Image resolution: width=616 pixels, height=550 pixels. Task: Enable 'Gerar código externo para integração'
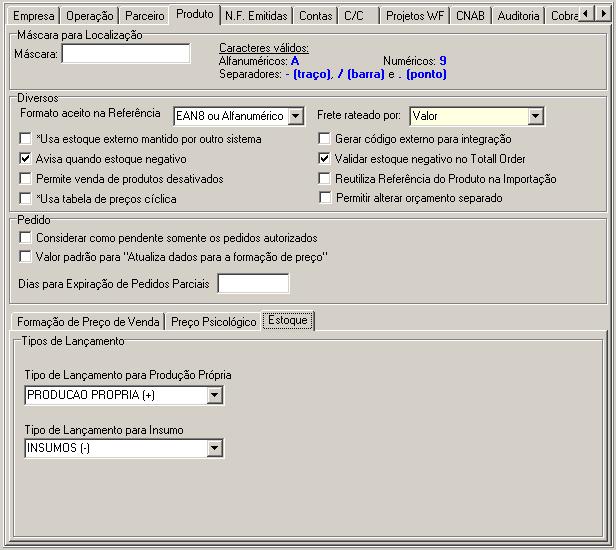(x=324, y=139)
